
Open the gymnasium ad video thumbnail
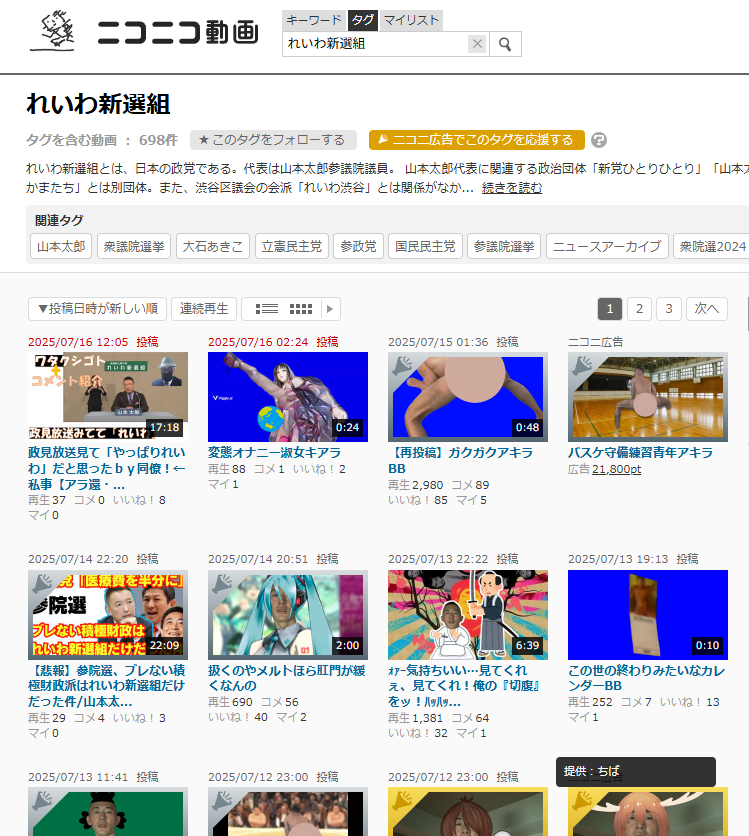[648, 397]
